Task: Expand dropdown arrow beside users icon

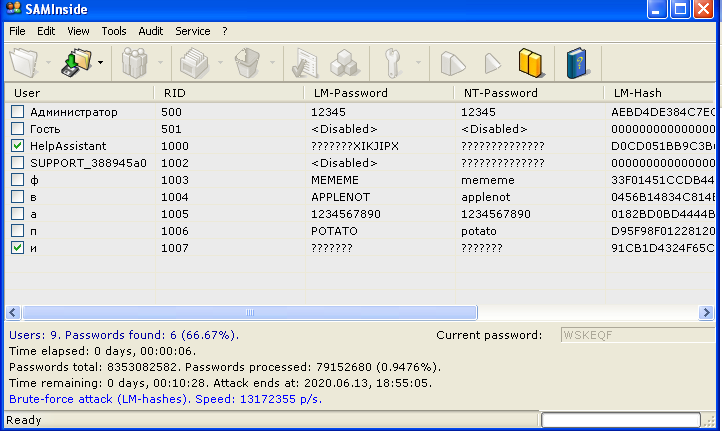Action: tap(160, 63)
